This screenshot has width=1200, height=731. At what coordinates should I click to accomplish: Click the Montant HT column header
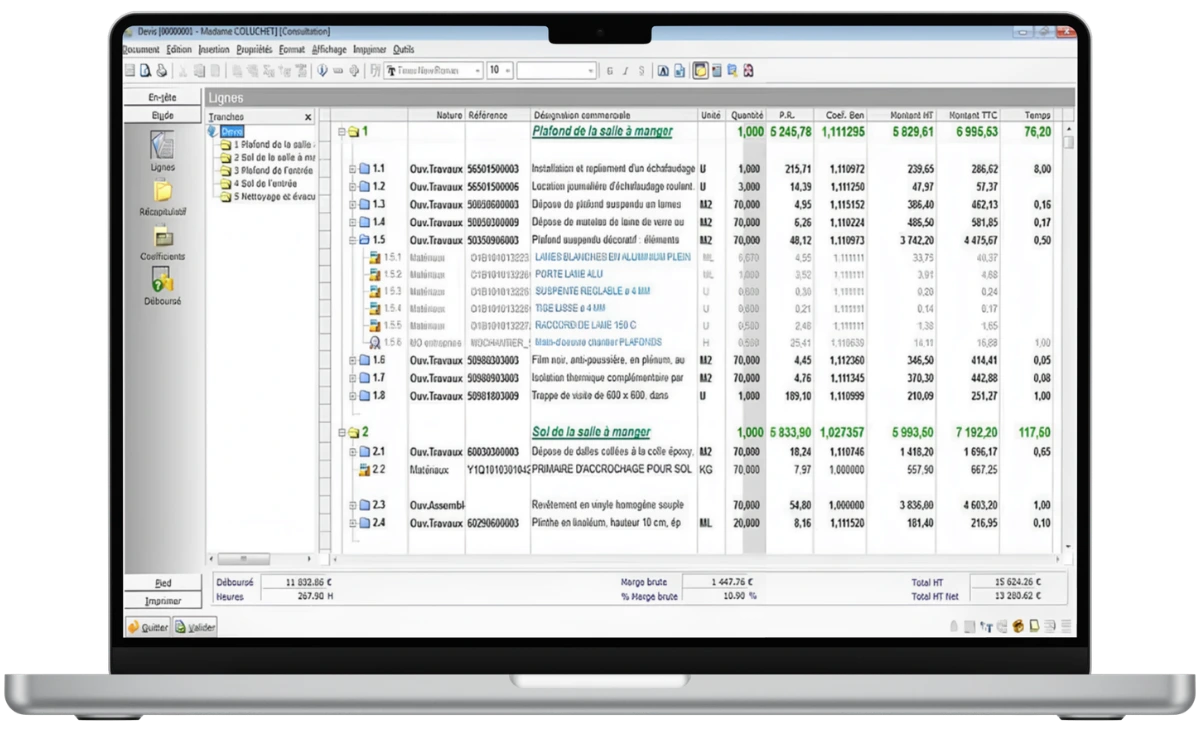point(902,116)
